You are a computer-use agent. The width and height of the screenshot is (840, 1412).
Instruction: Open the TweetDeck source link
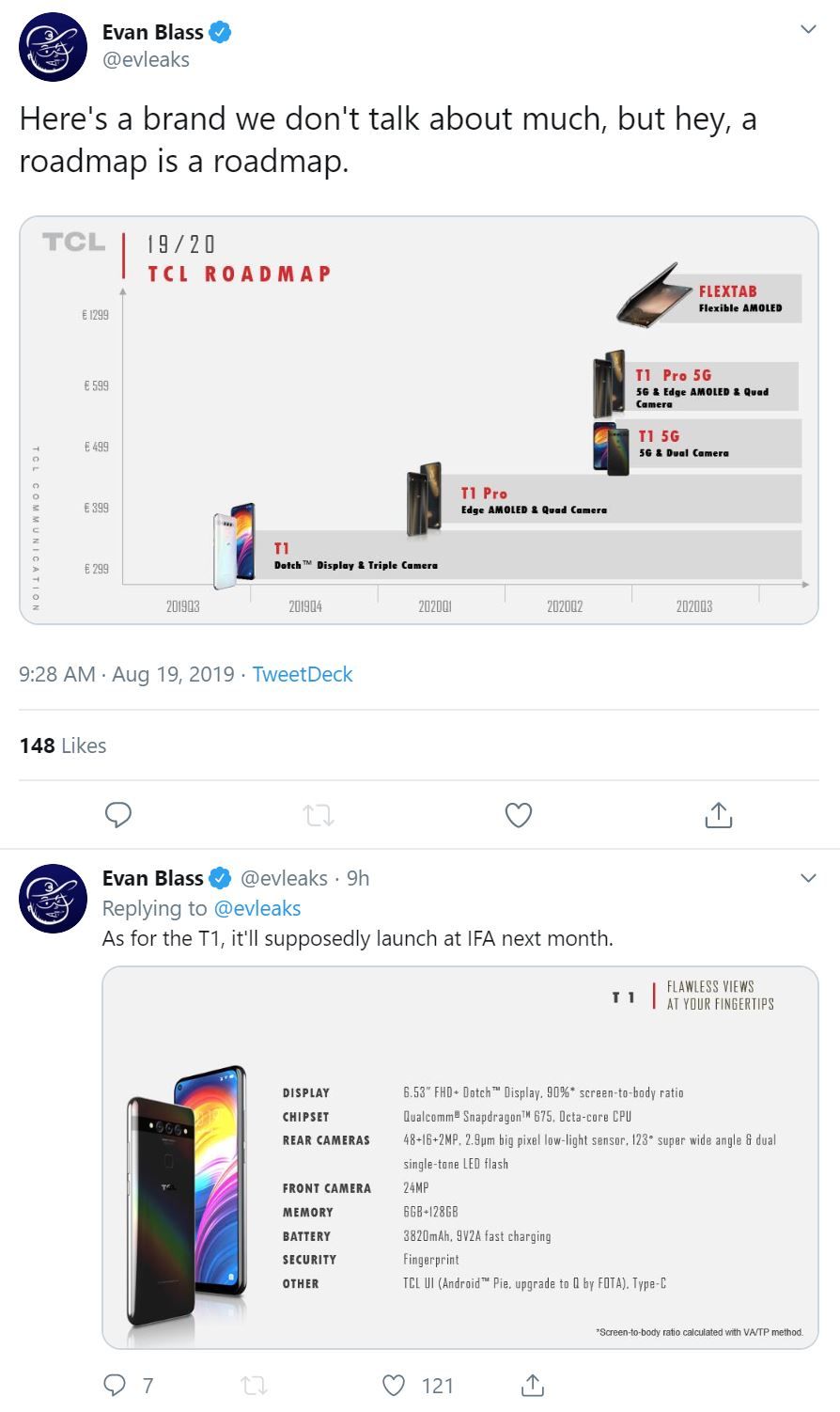[x=302, y=674]
